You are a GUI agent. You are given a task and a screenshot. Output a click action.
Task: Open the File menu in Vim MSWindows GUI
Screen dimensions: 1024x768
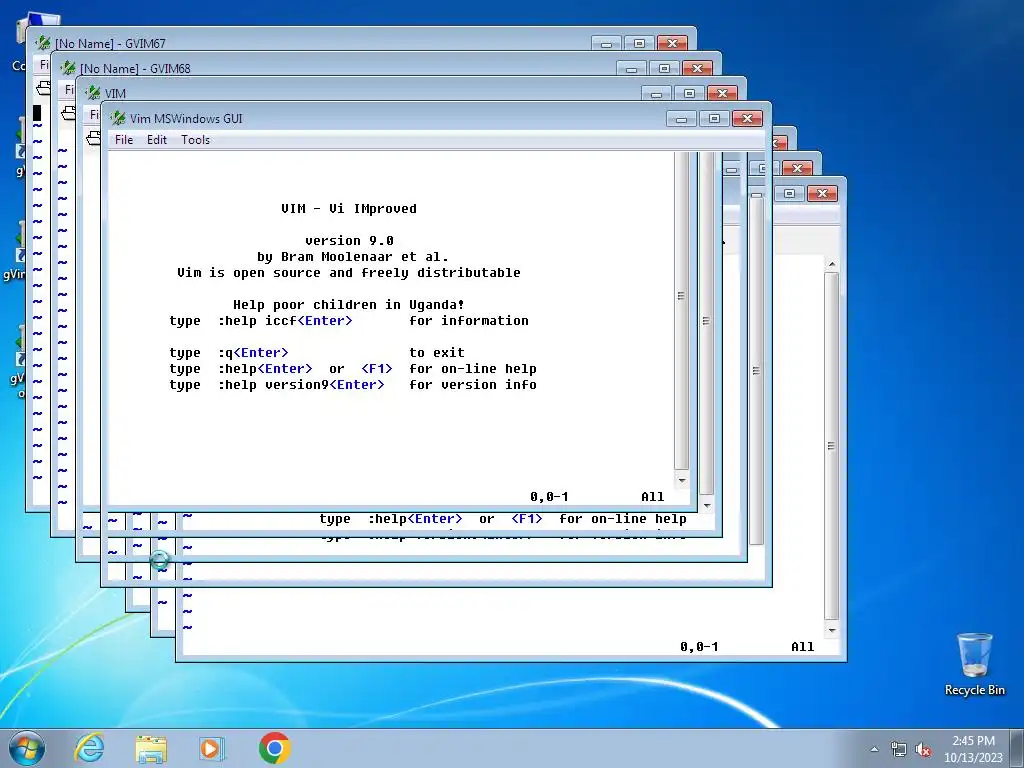pyautogui.click(x=123, y=140)
